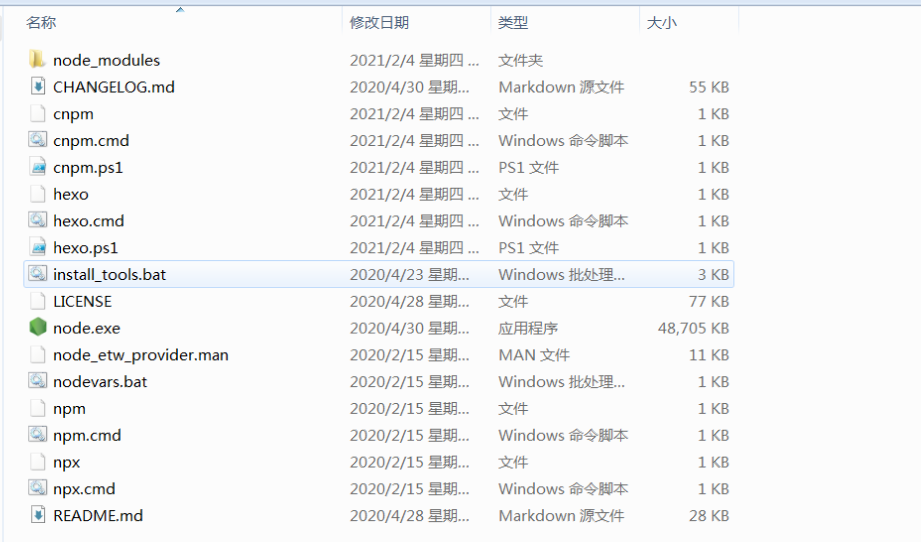Select the npx.cmd file name
Image resolution: width=921 pixels, height=542 pixels.
84,489
